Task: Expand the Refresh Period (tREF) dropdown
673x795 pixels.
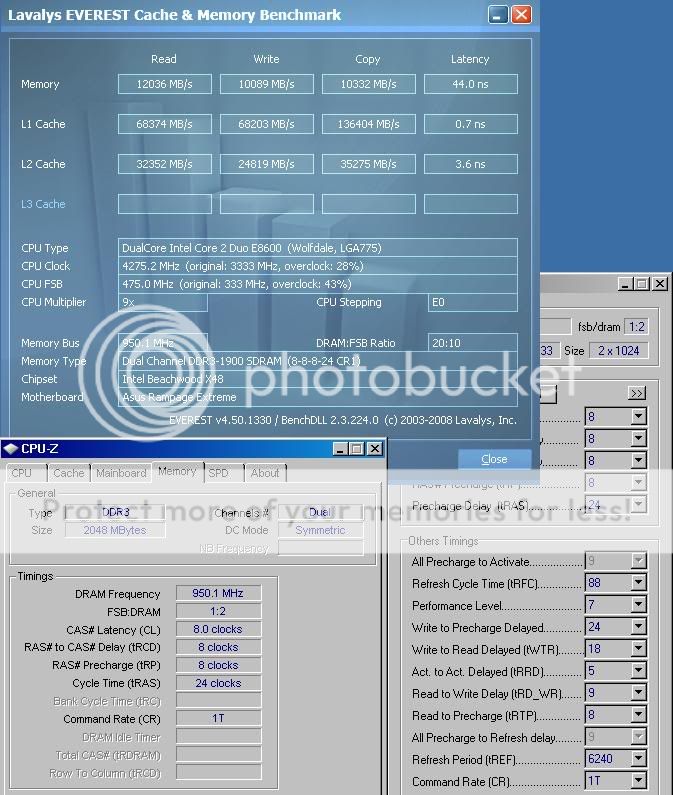Action: (639, 758)
